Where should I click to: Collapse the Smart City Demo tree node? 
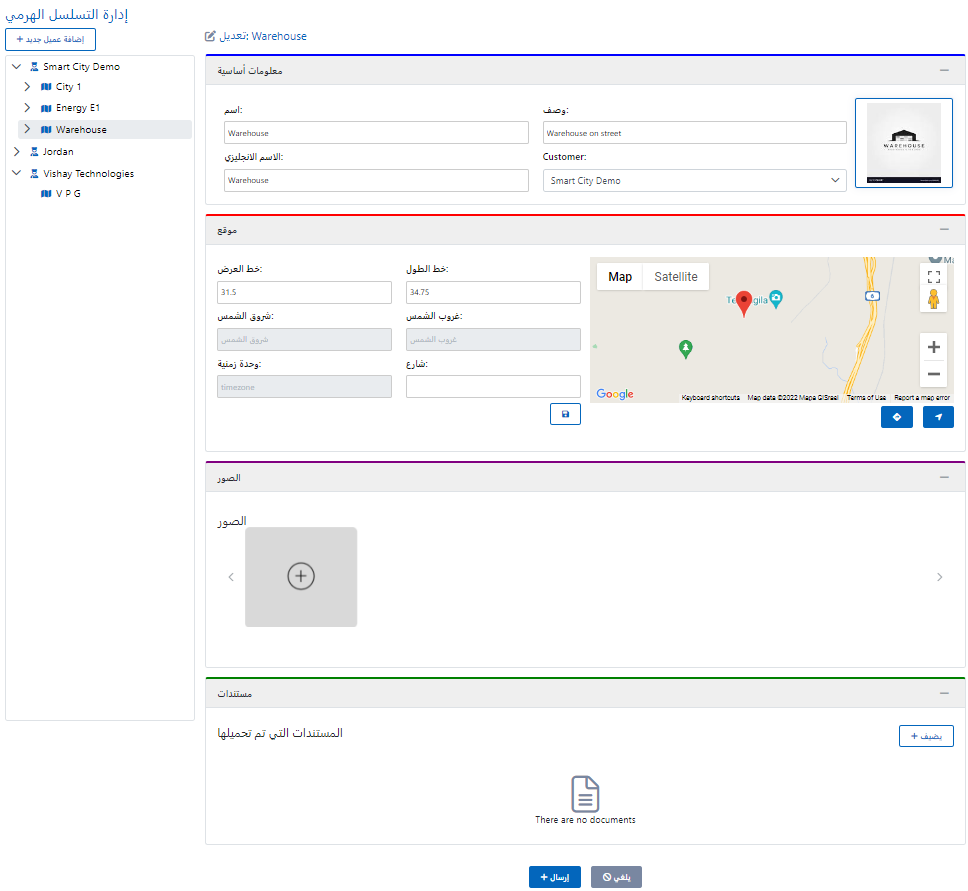[17, 67]
